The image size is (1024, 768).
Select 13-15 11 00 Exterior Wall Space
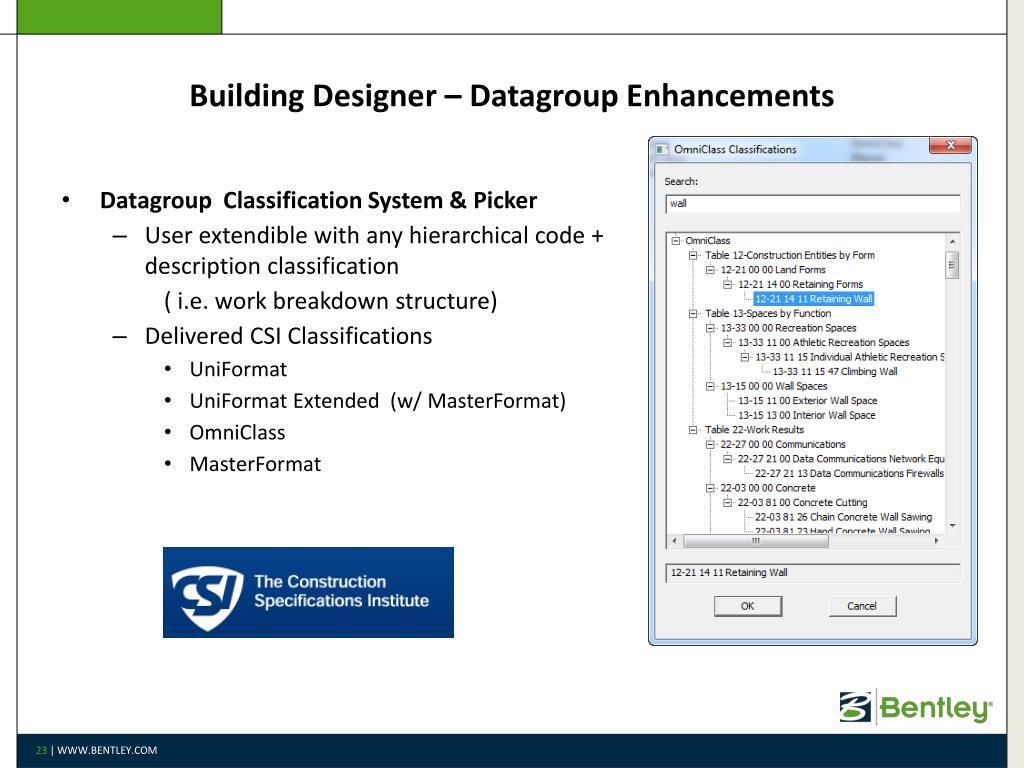pos(808,400)
